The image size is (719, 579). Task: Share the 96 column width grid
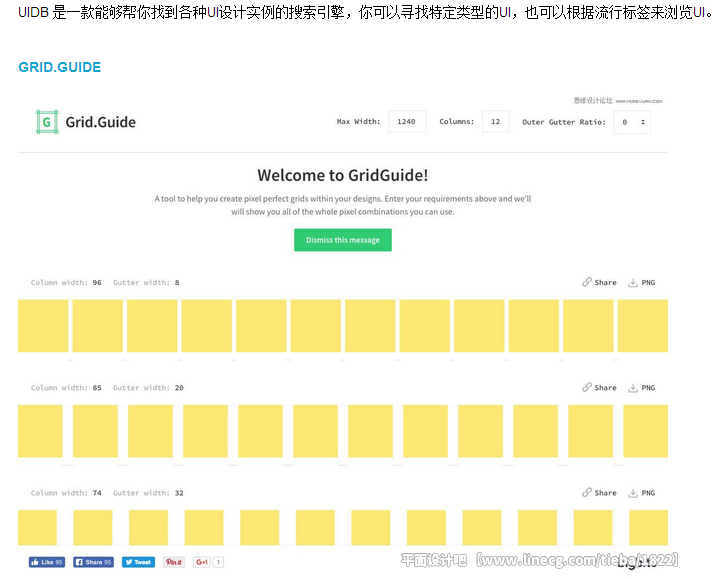tap(605, 282)
